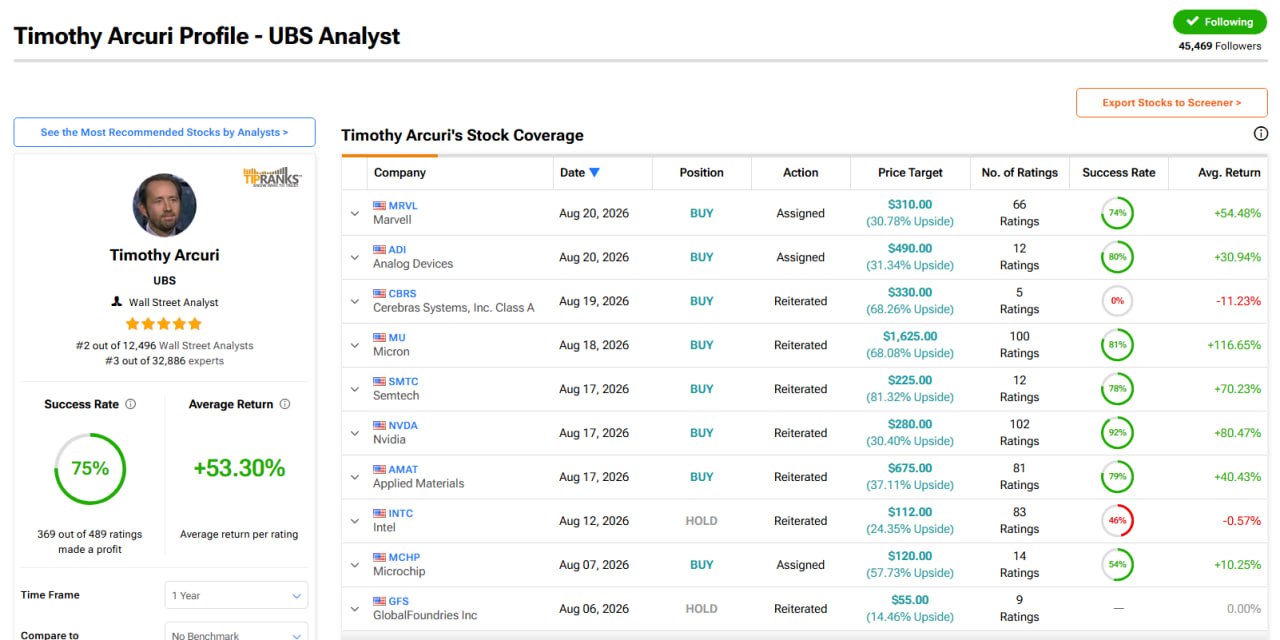This screenshot has width=1280, height=640.
Task: Open the NVDA ticker link
Action: coord(403,426)
